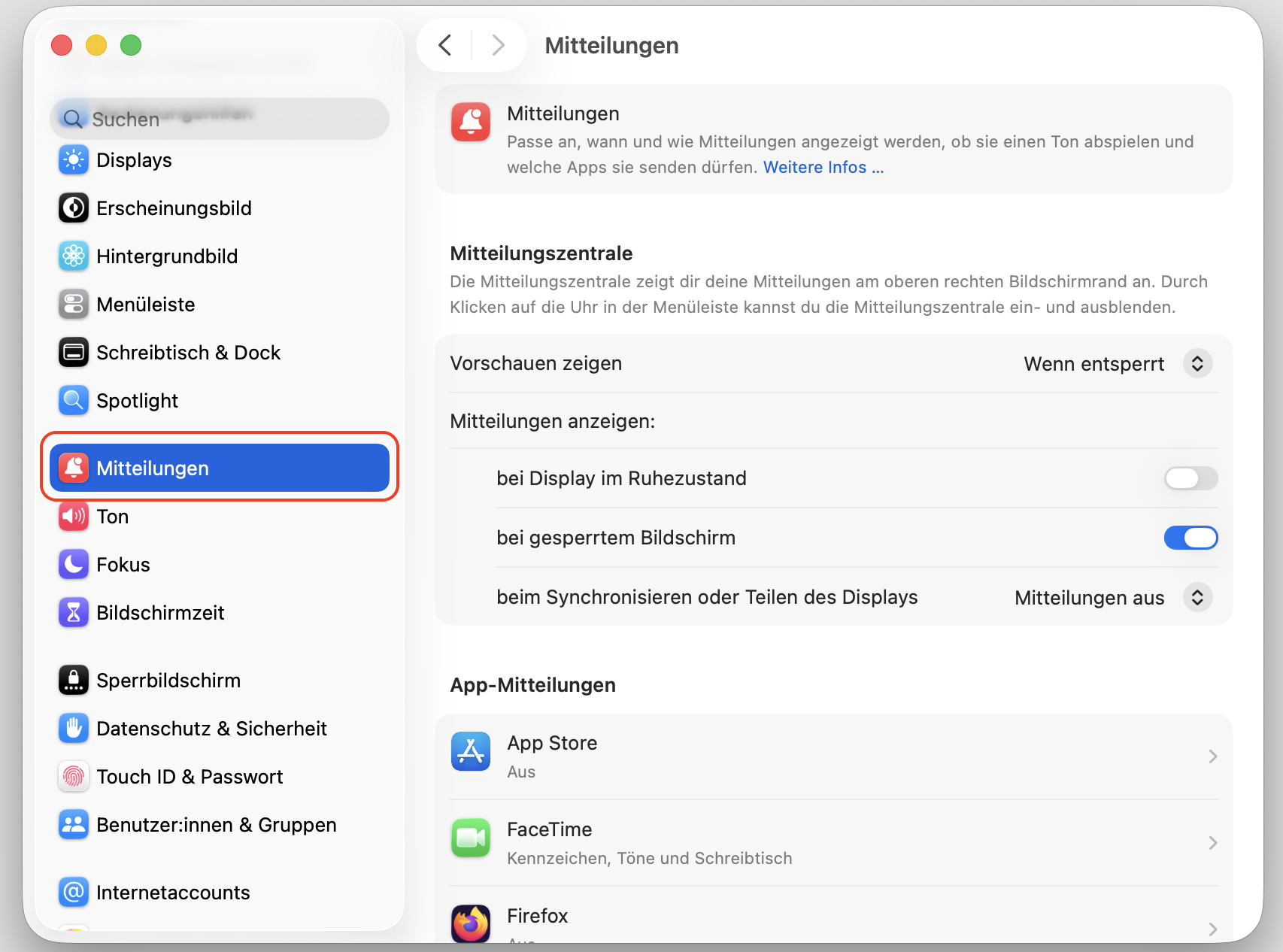Click the green fullscreen window button
Image resolution: width=1283 pixels, height=952 pixels.
tap(131, 45)
